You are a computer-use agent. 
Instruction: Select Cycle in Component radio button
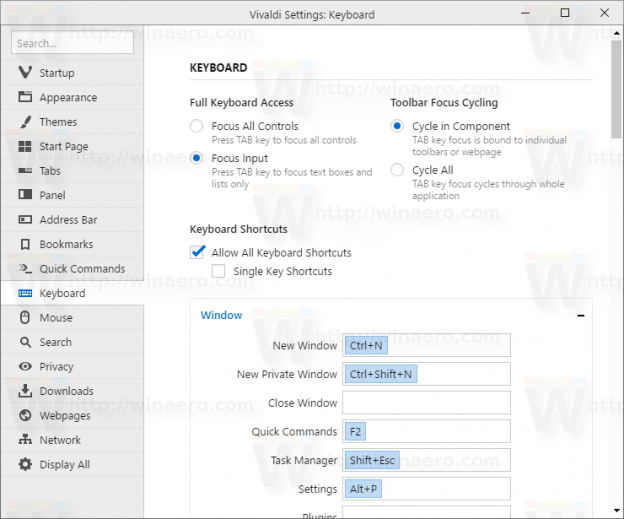coord(397,126)
